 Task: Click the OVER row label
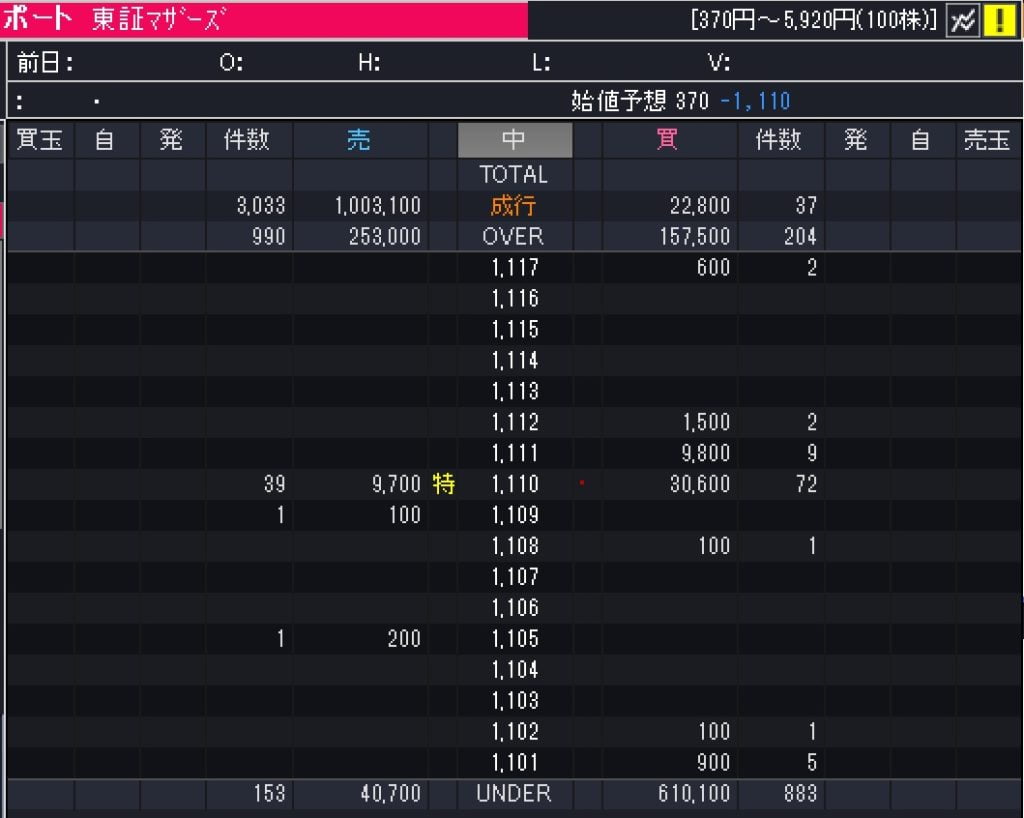(x=514, y=237)
